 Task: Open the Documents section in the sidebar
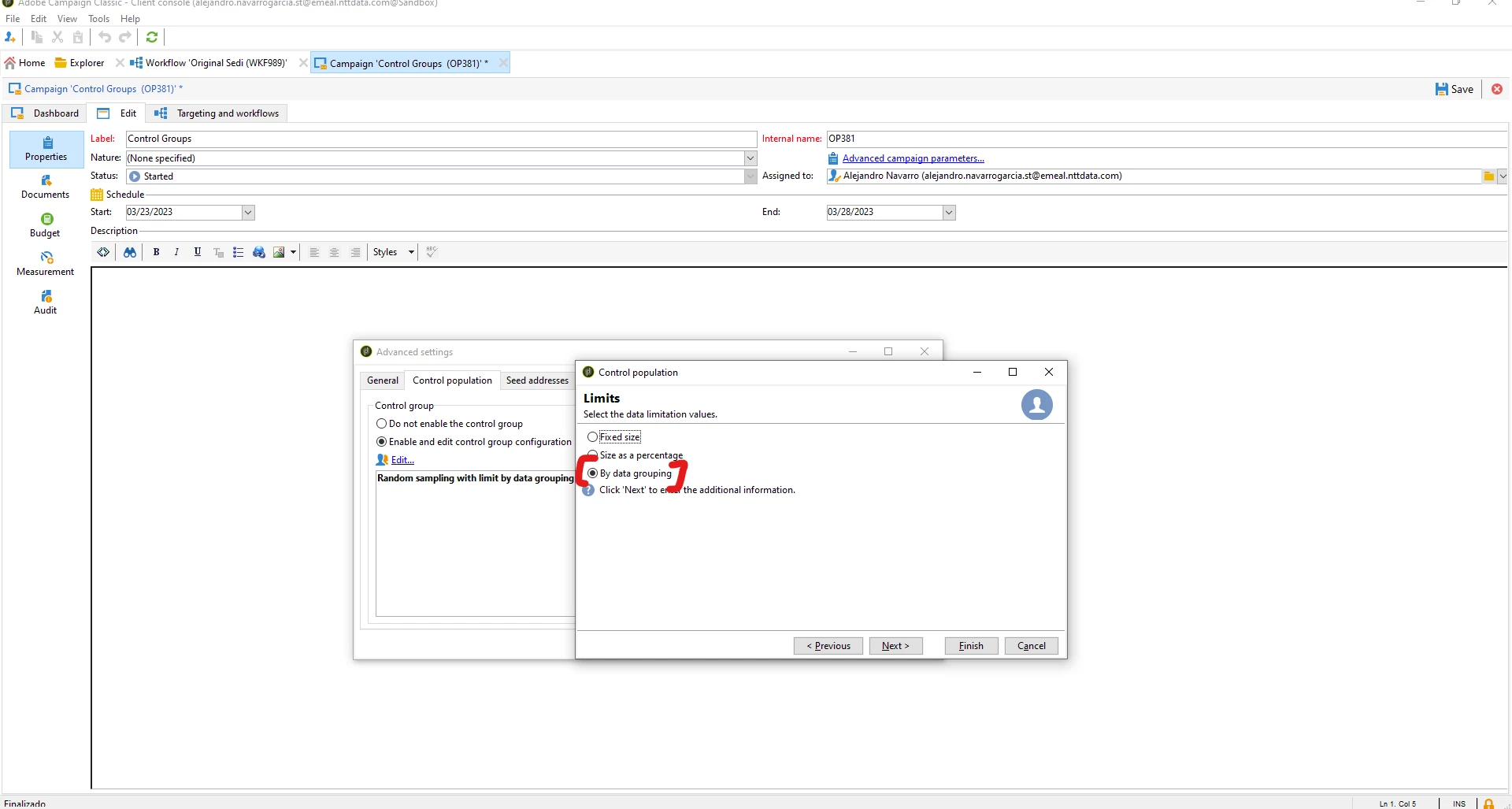46,187
